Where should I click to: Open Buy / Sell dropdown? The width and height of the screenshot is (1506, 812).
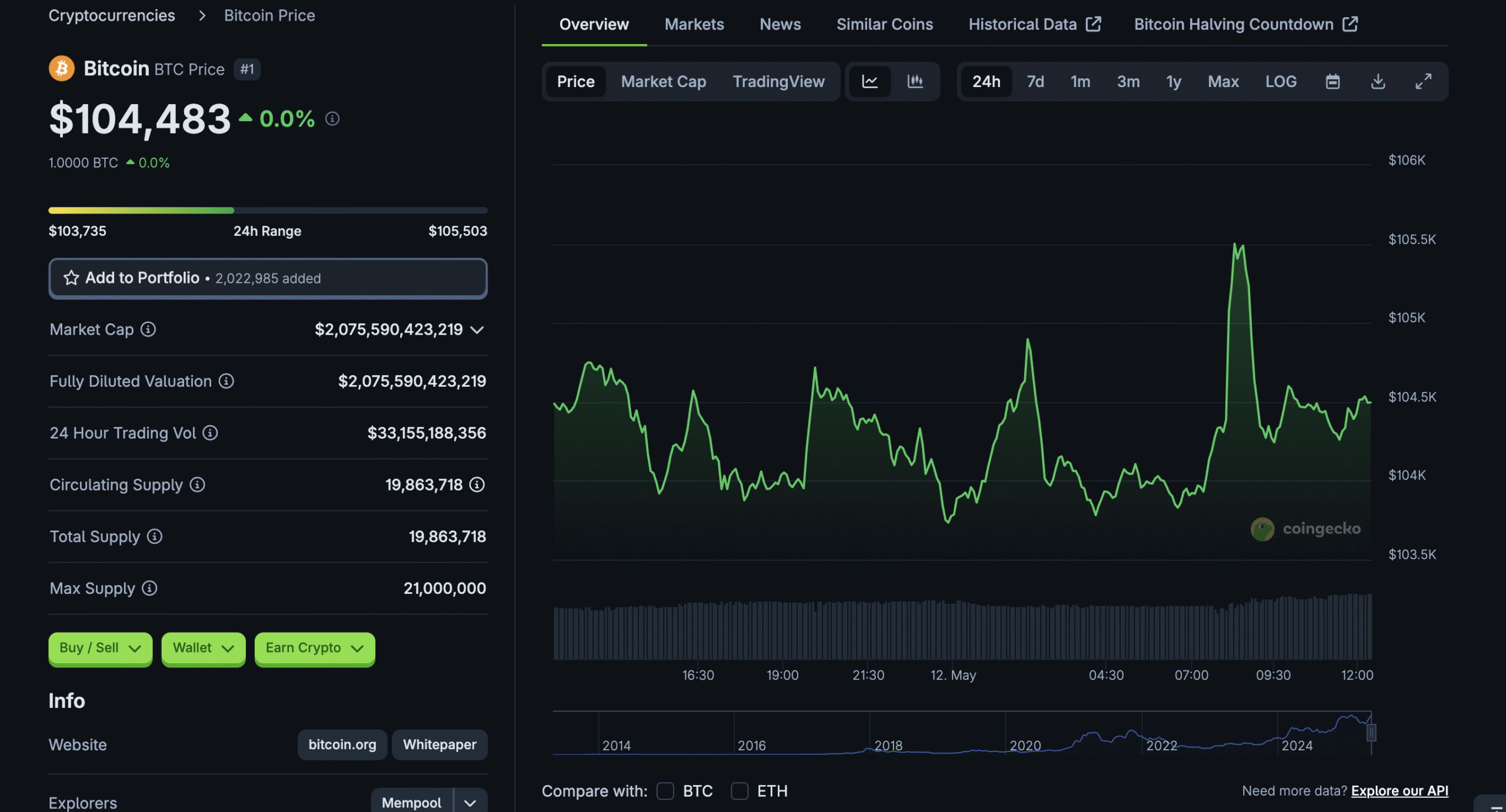pyautogui.click(x=100, y=648)
